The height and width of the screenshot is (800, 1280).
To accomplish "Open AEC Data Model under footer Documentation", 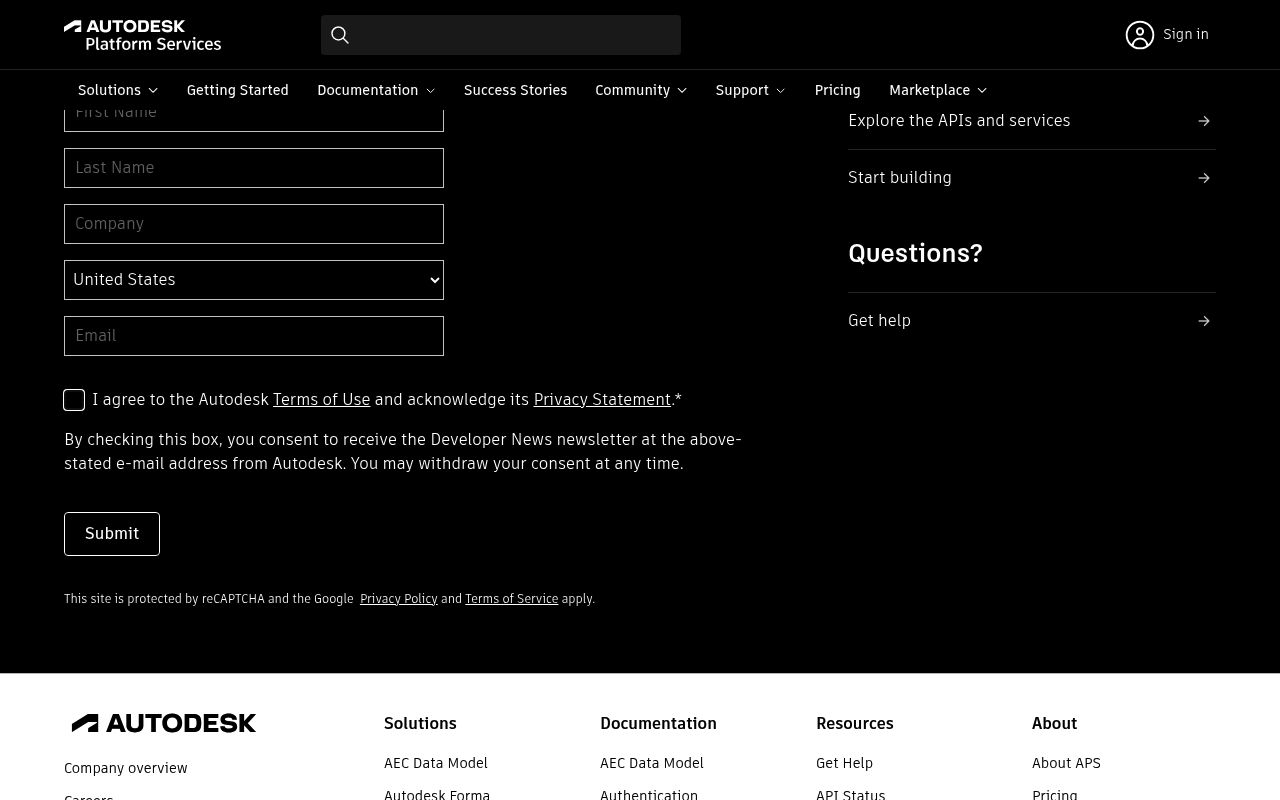I will tap(652, 763).
